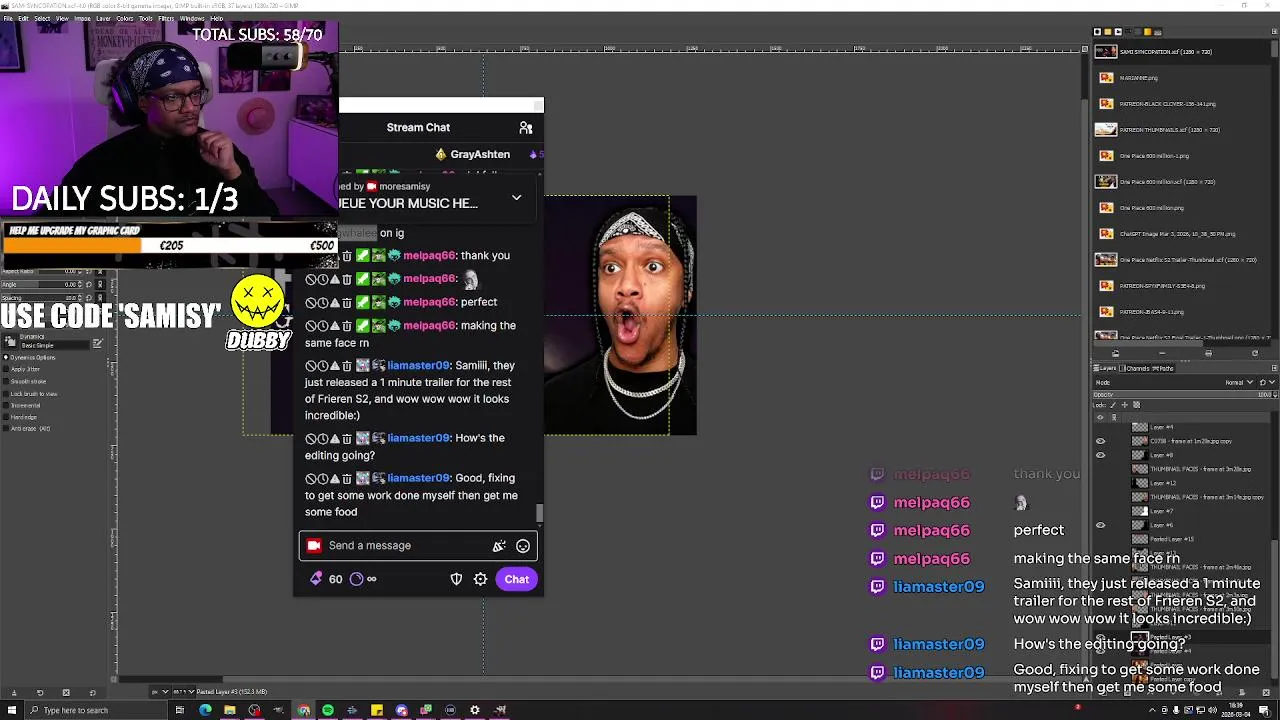
Task: Click melpaq66 username on 'thank you' message
Action: click(x=430, y=256)
